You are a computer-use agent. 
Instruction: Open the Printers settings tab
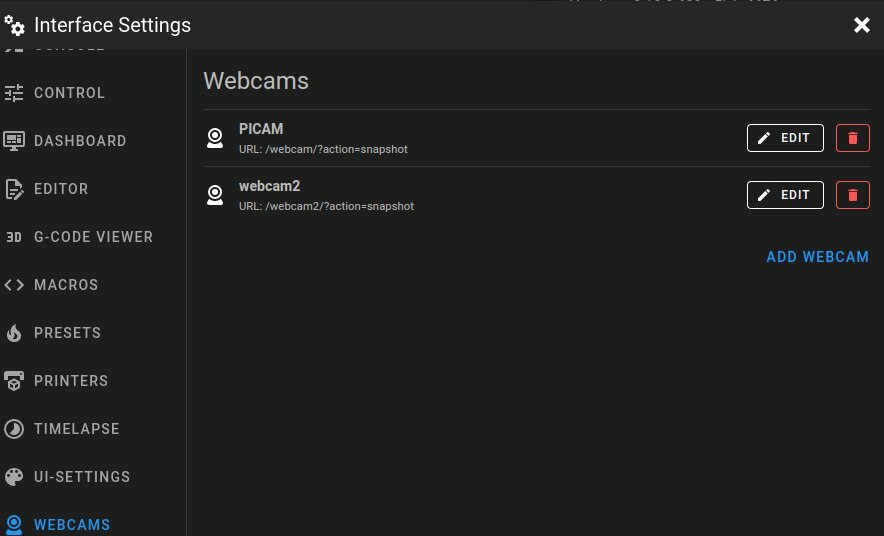[93, 380]
